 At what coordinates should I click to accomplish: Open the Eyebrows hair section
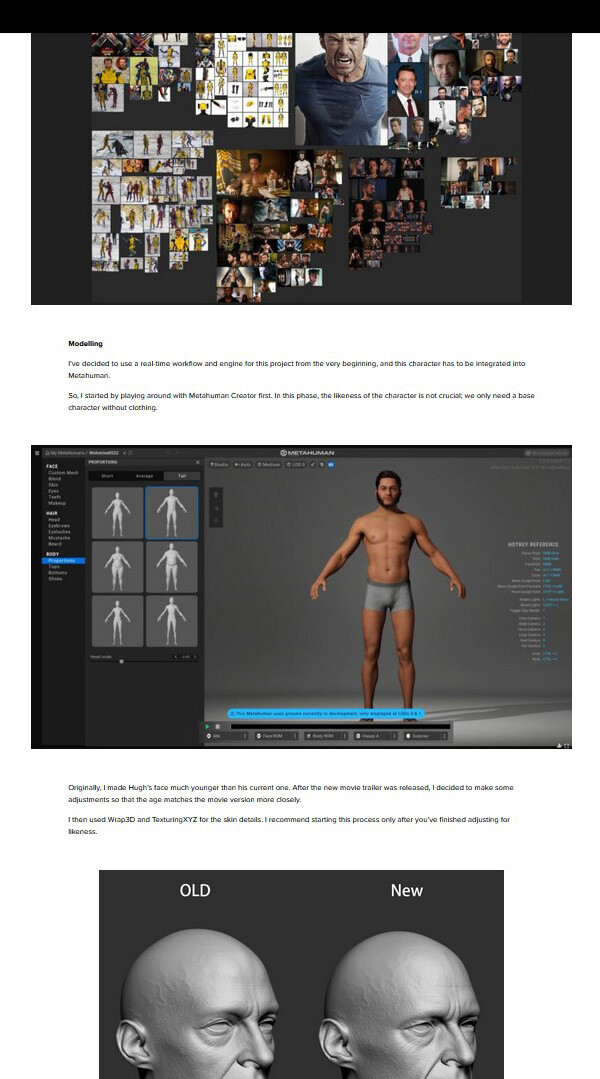[x=58, y=526]
